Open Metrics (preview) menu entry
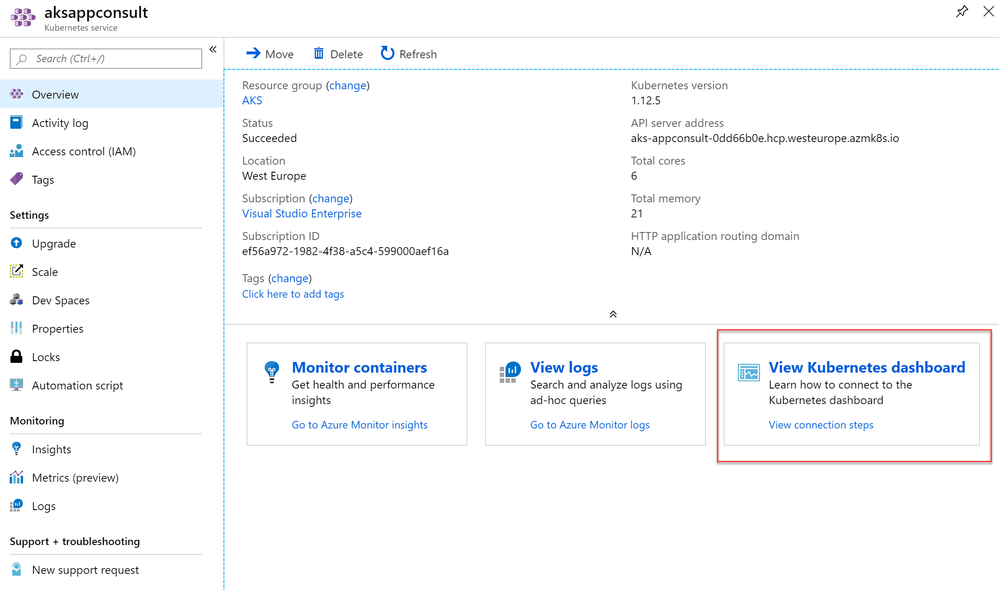999x590 pixels. click(111, 477)
